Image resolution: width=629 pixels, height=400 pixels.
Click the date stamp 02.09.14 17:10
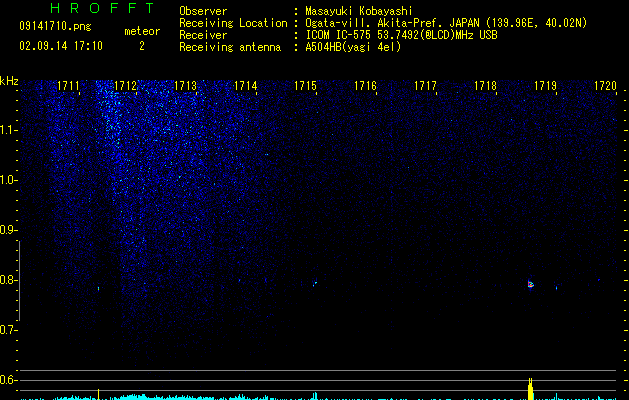pyautogui.click(x=61, y=46)
